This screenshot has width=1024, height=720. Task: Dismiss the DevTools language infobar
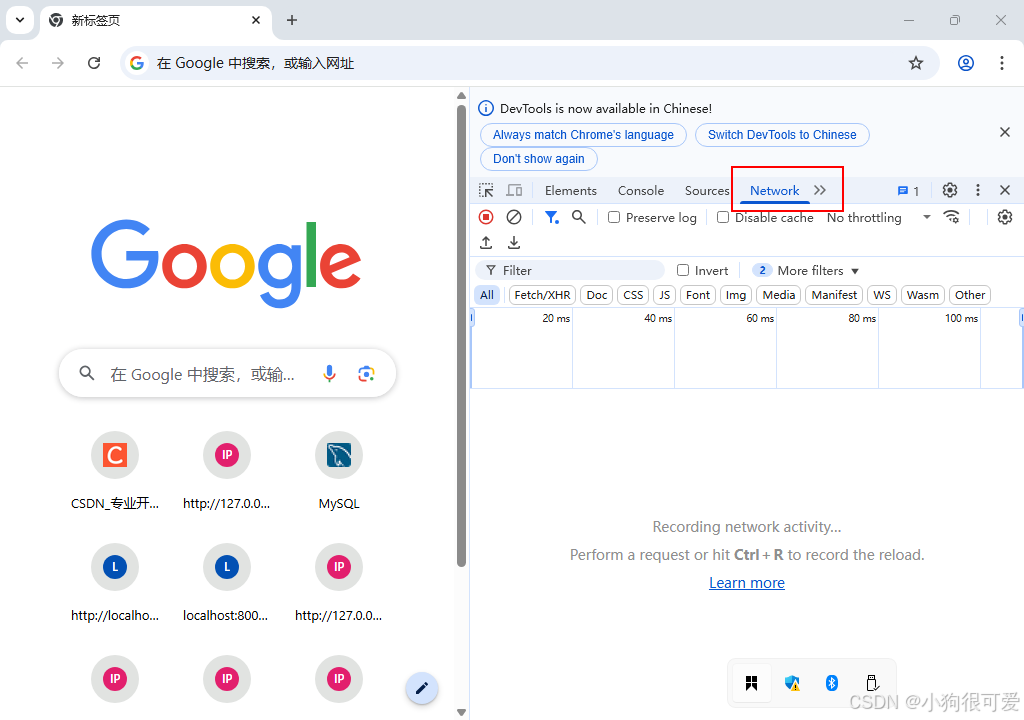(1005, 132)
